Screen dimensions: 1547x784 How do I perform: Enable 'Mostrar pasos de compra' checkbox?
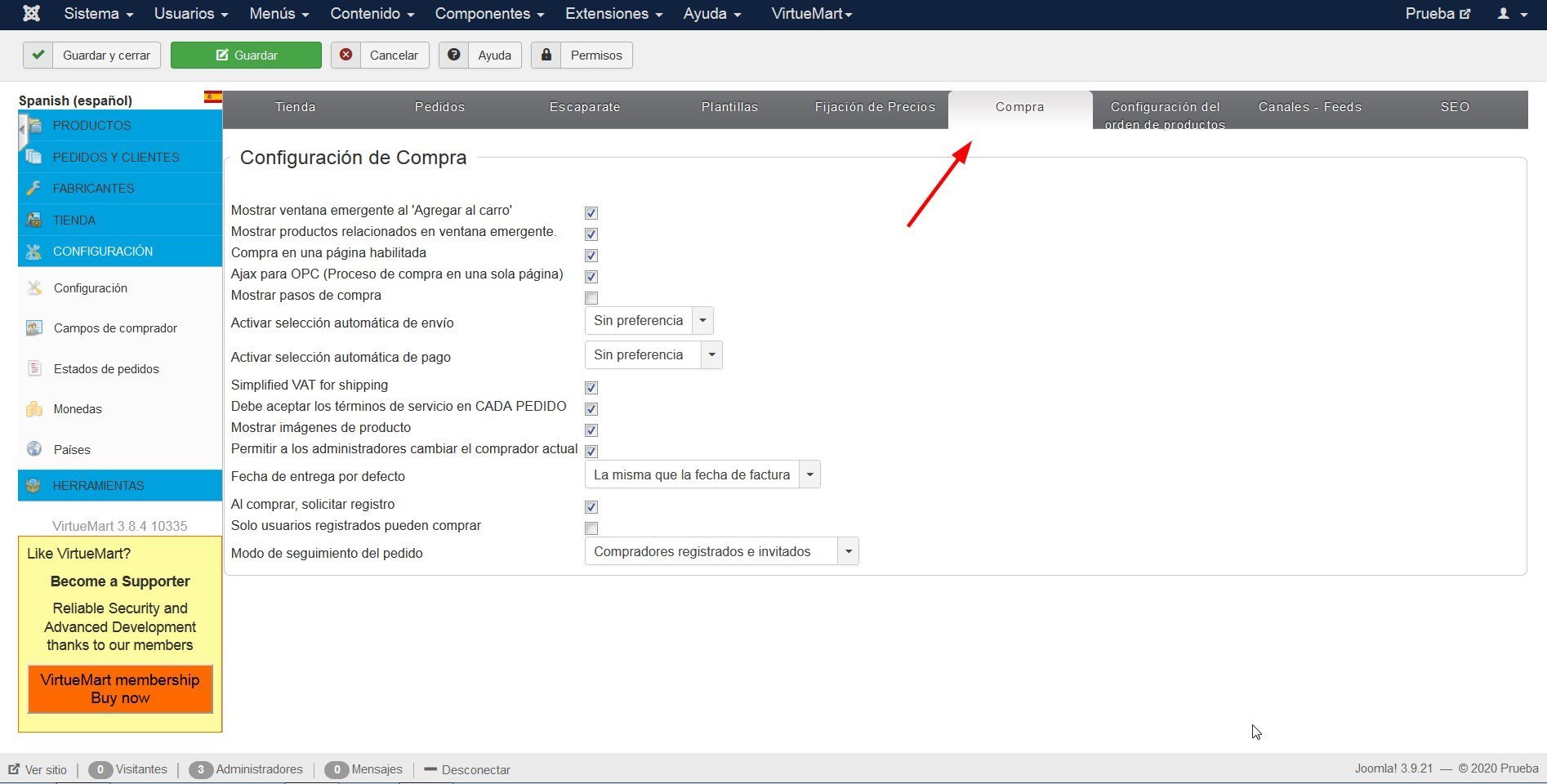[591, 298]
